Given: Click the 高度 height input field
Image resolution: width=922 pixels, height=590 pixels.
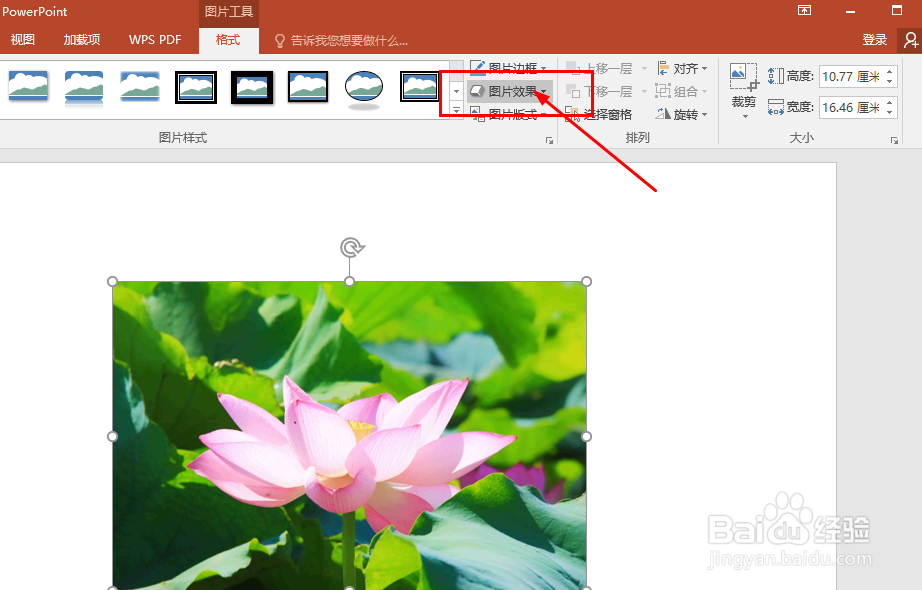Looking at the screenshot, I should point(851,76).
